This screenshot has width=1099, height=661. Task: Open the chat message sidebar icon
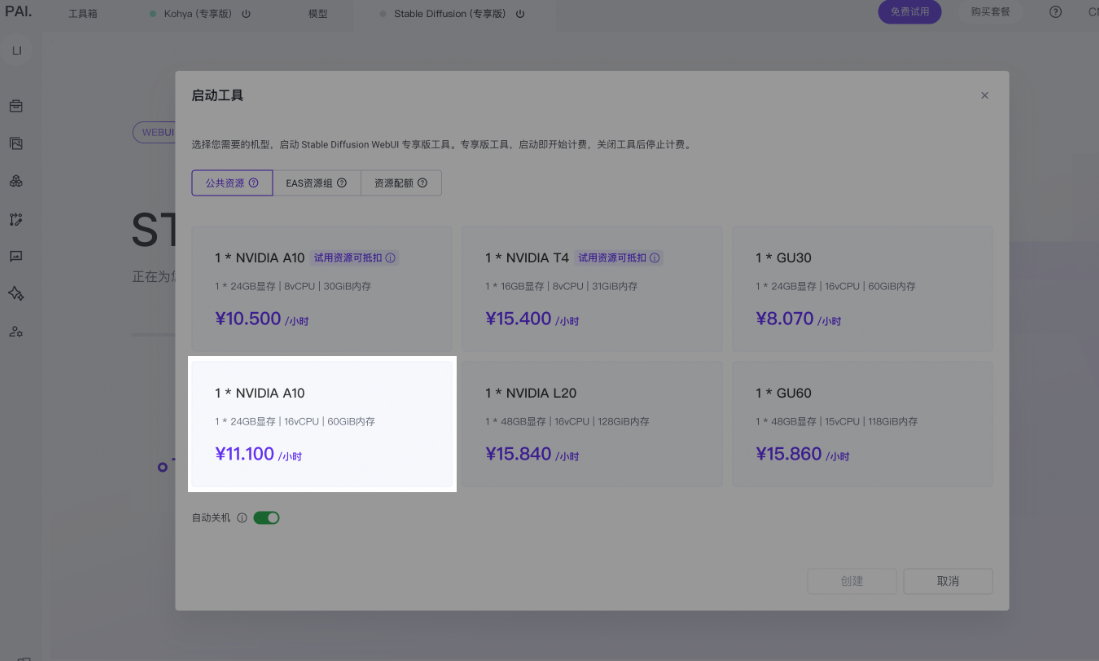16,257
